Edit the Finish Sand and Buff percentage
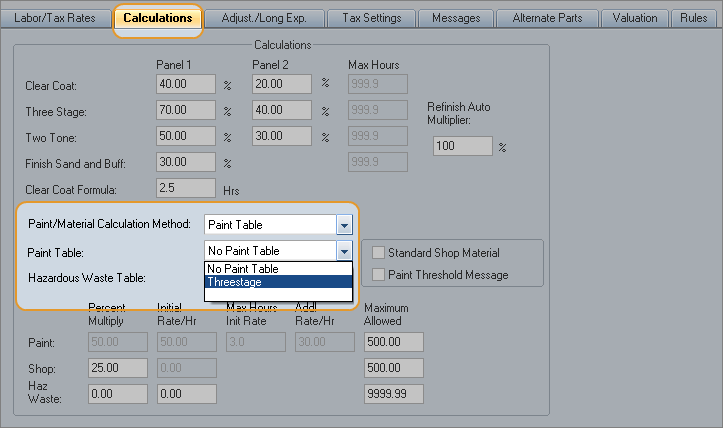 [186, 162]
